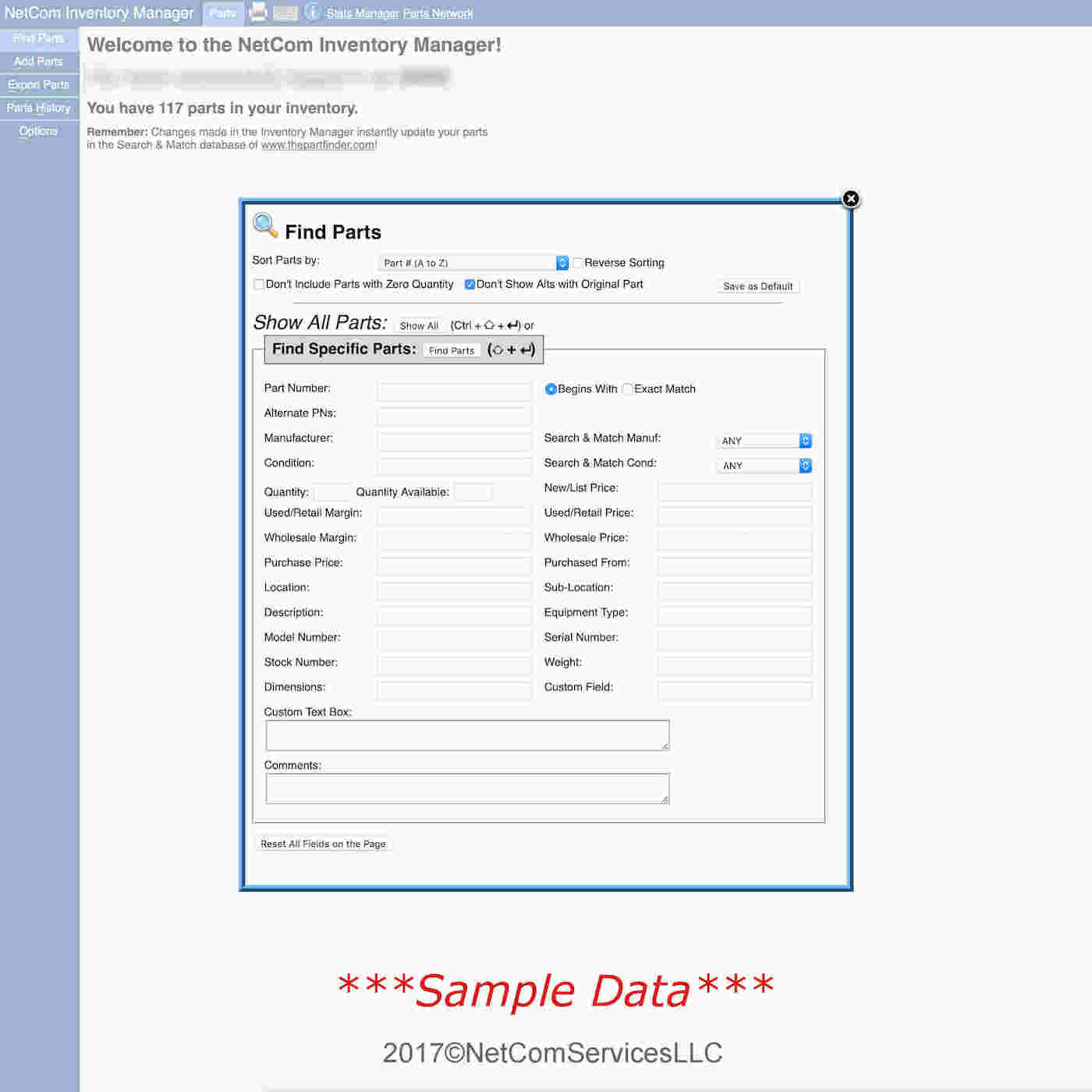Open the Search & Match Cond dropdown
This screenshot has height=1092, width=1092.
coord(764,466)
